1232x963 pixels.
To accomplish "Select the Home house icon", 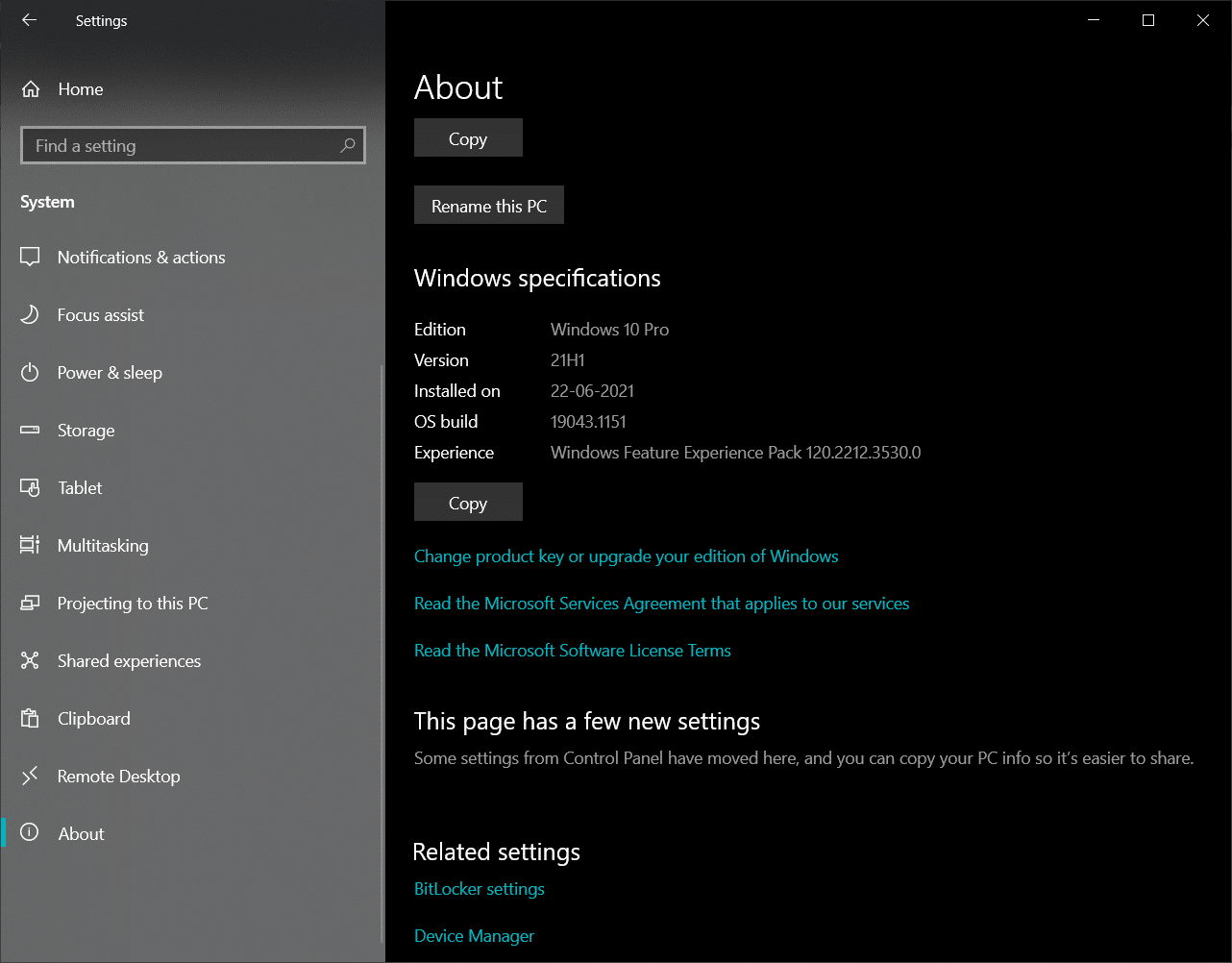I will pos(30,88).
